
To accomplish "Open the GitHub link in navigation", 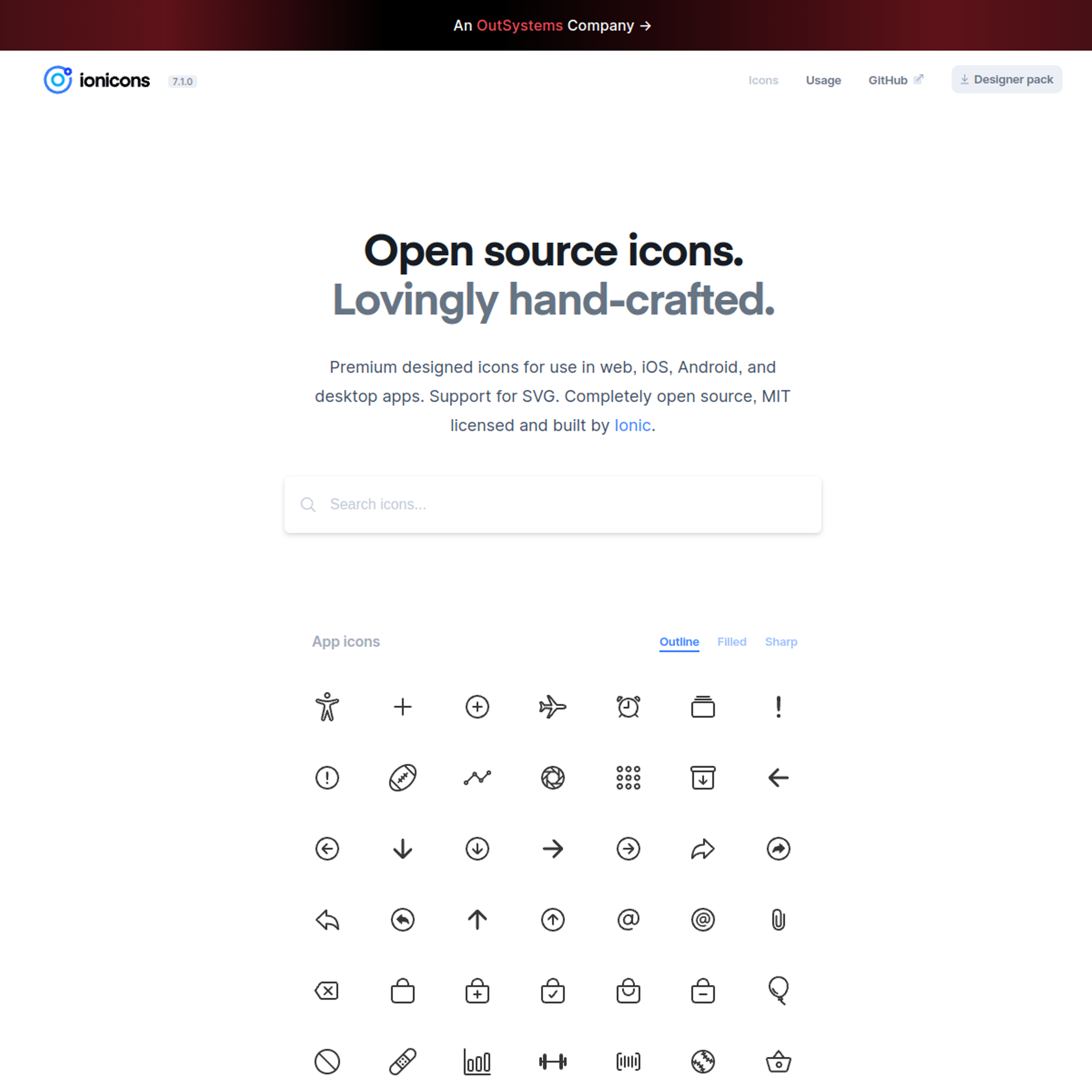I will pos(895,80).
